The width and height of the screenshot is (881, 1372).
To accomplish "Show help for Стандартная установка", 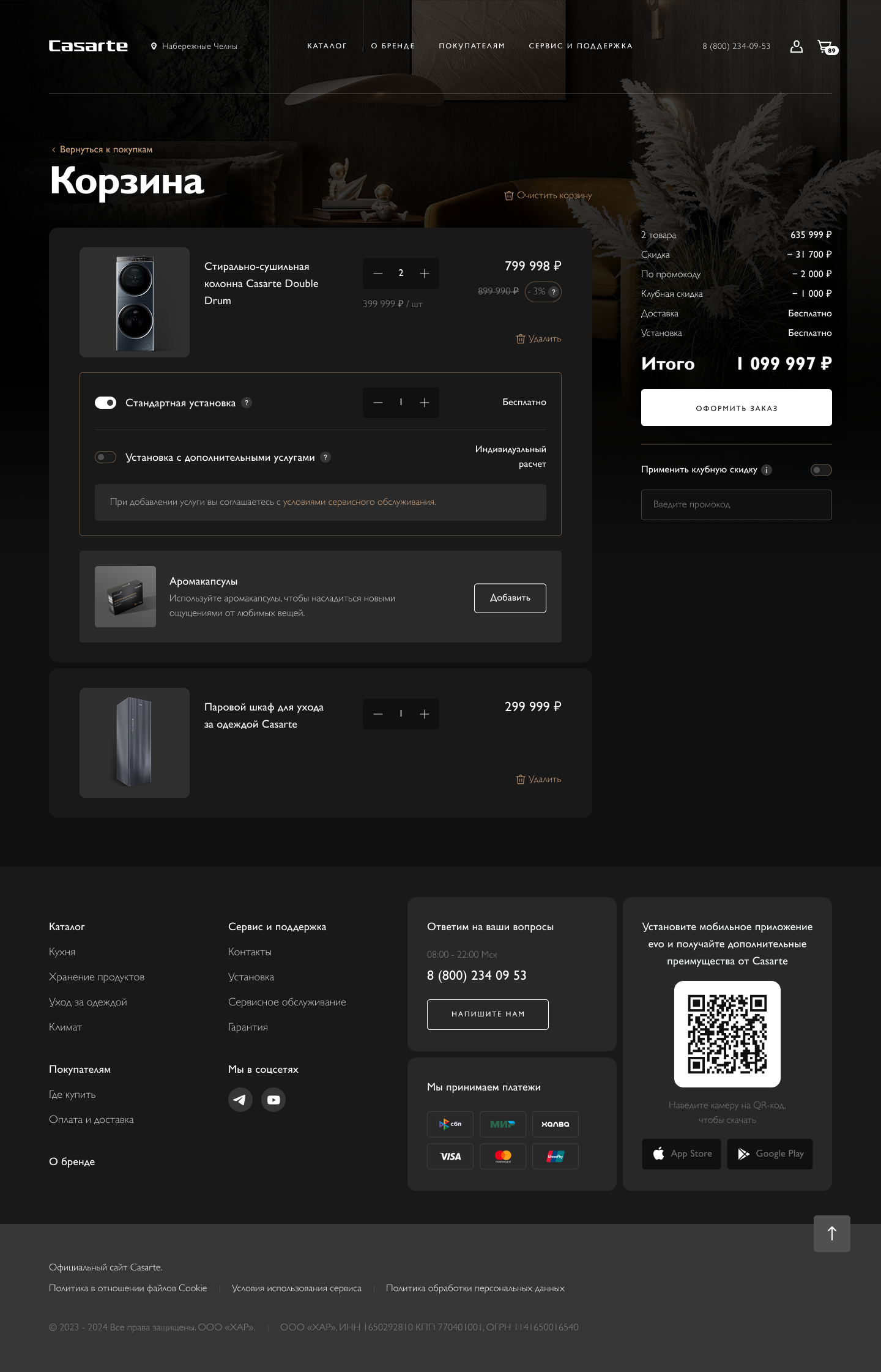I will click(x=247, y=403).
